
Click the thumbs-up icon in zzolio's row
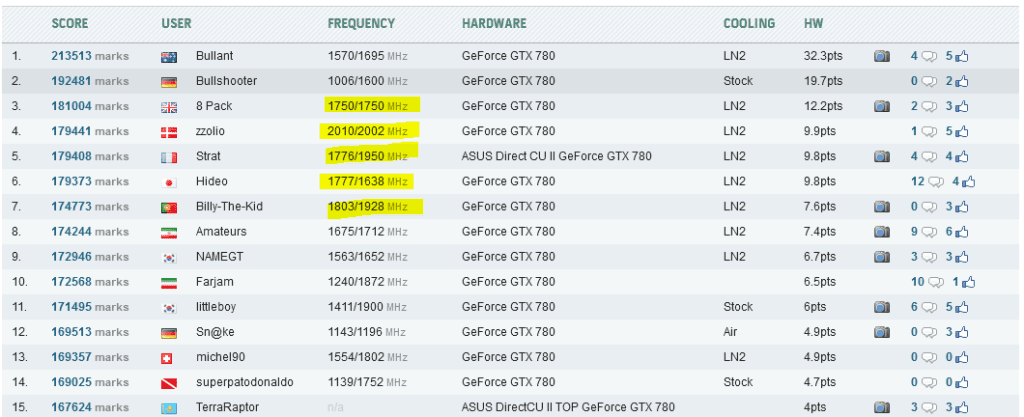(x=961, y=132)
